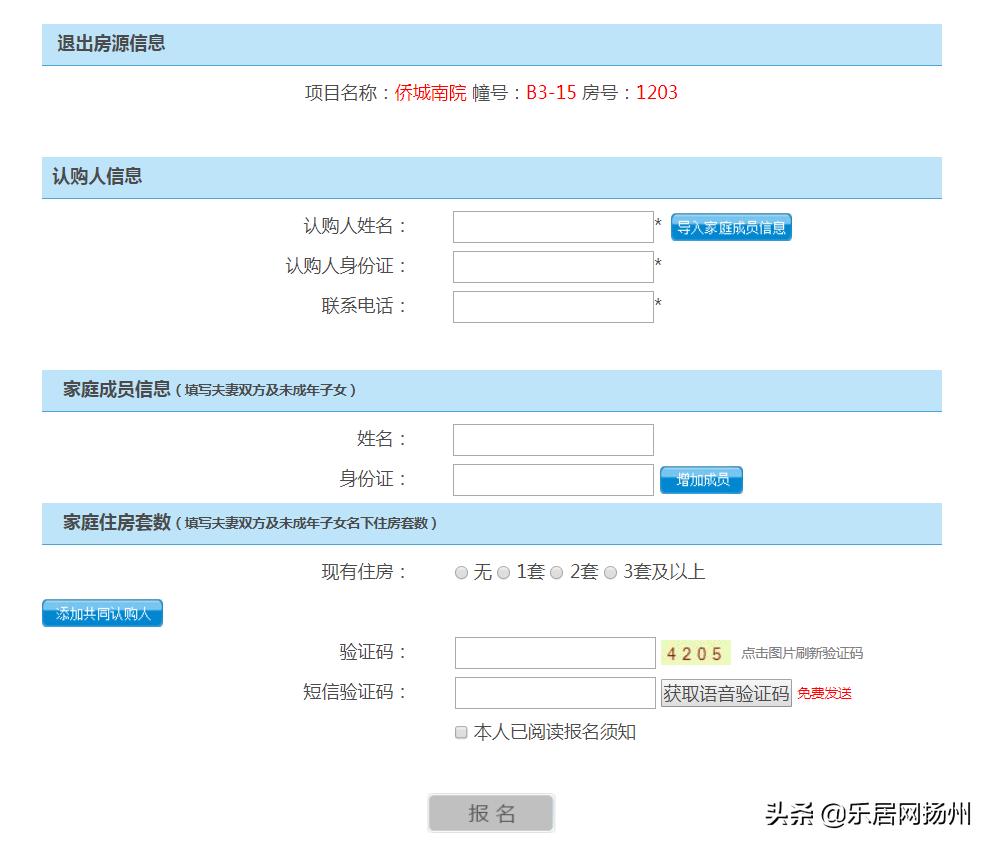Click the 报名 submit button
Viewport: 994px width, 849px height.
click(x=491, y=813)
